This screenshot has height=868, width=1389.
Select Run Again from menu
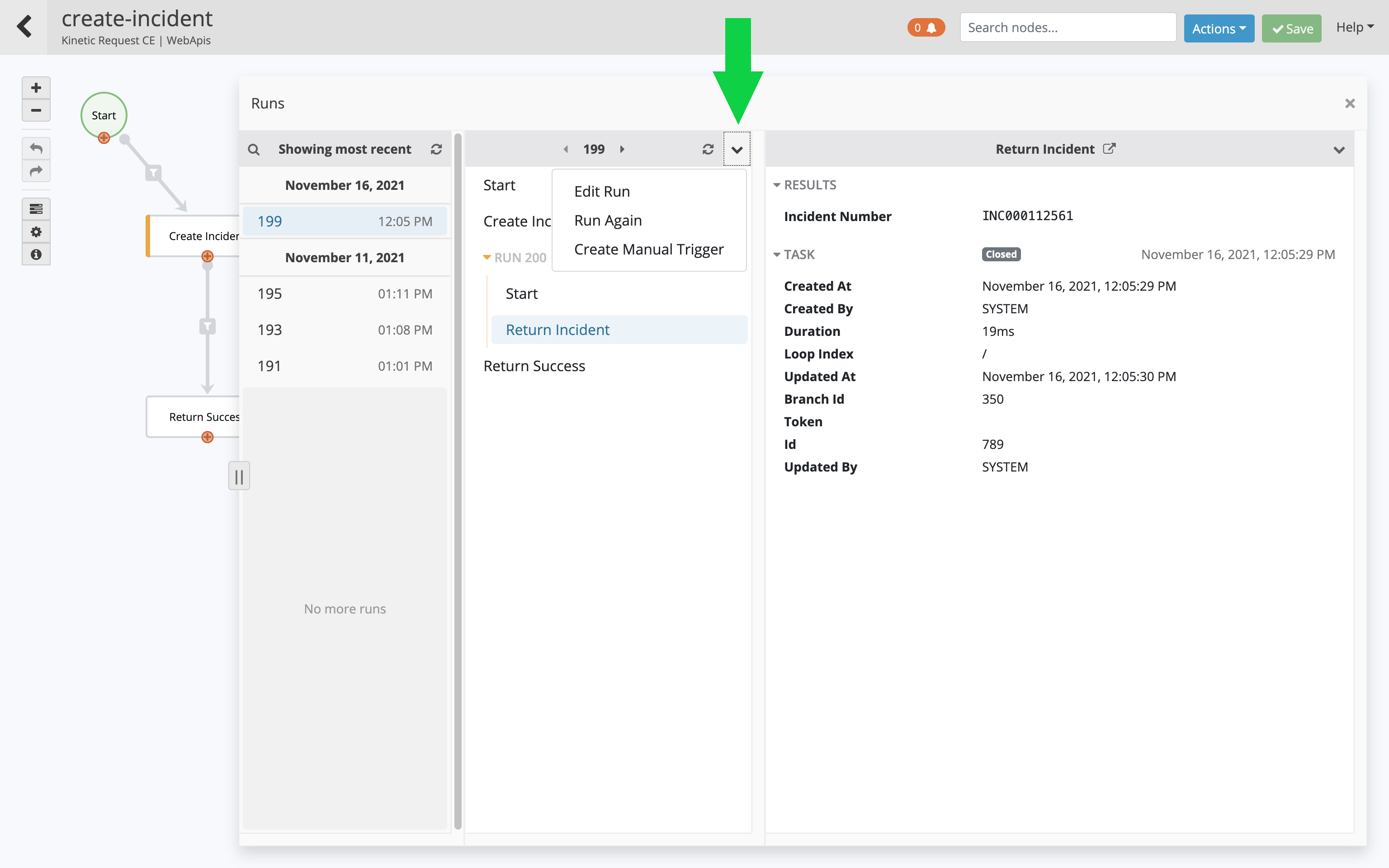(608, 221)
